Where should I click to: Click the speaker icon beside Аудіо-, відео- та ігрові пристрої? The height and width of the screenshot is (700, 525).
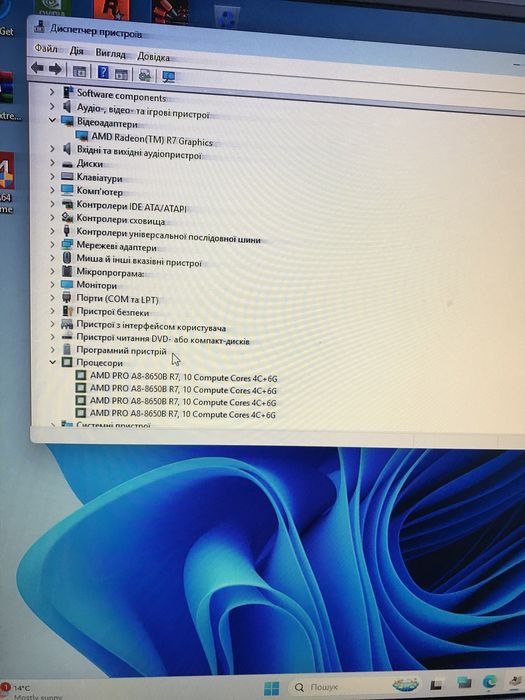67,107
